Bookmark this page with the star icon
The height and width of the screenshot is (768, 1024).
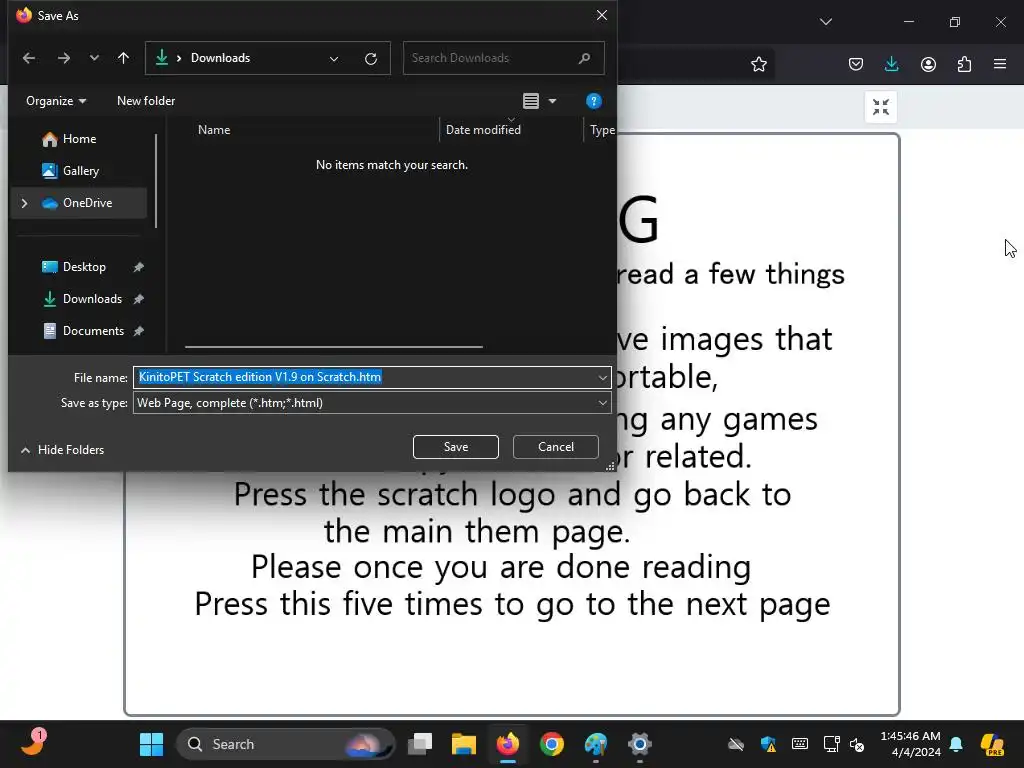pos(759,64)
